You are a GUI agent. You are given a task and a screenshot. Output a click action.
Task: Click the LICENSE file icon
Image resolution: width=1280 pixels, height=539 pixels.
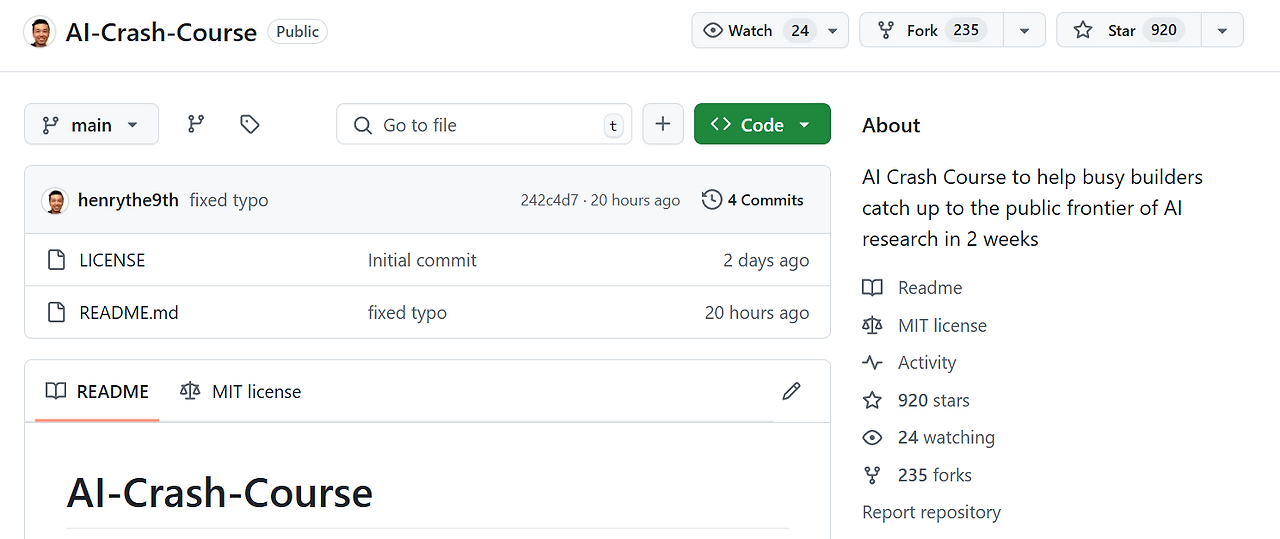57,260
